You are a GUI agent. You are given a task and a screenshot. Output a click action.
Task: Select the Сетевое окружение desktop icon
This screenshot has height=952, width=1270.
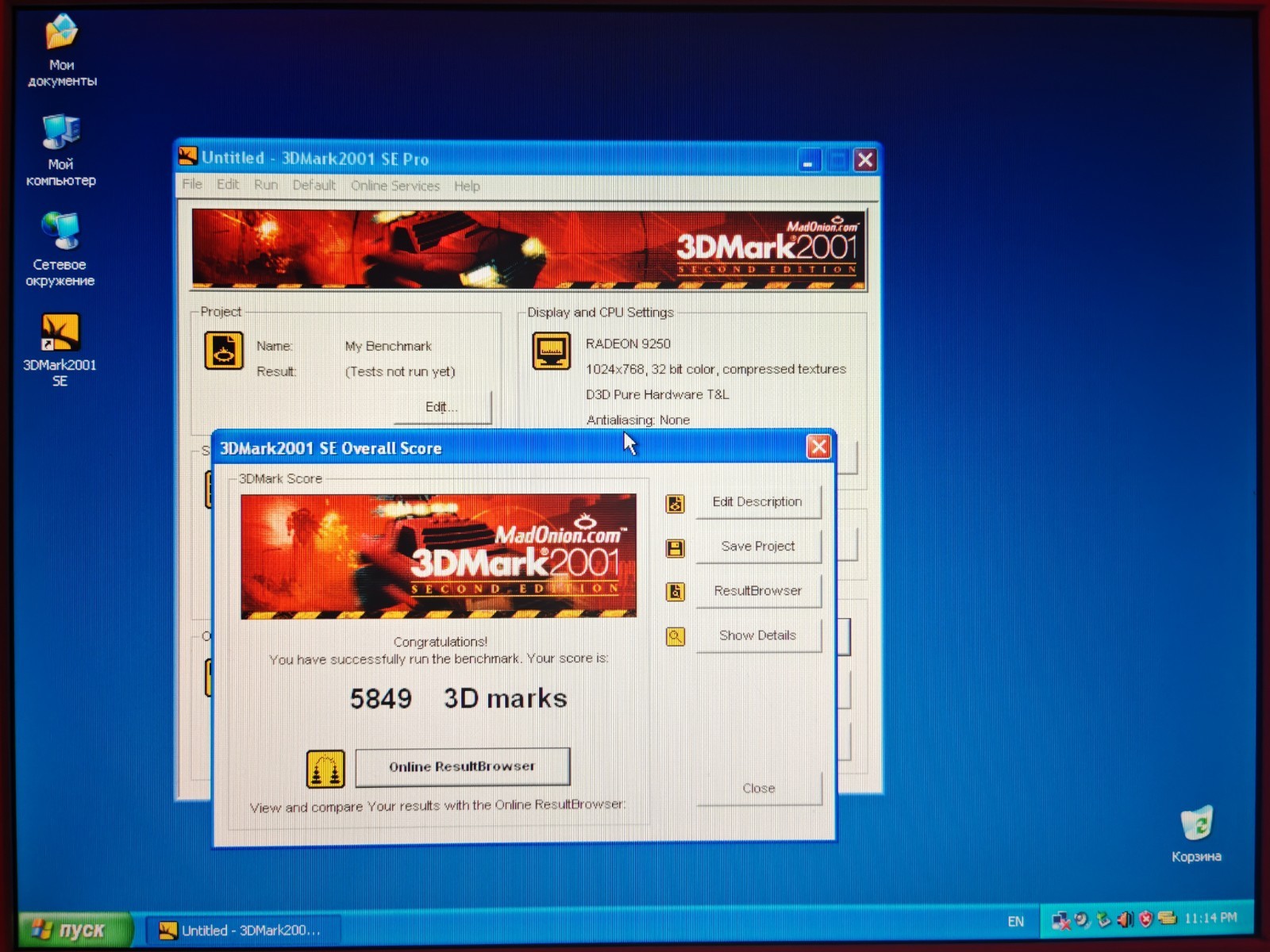(60, 249)
